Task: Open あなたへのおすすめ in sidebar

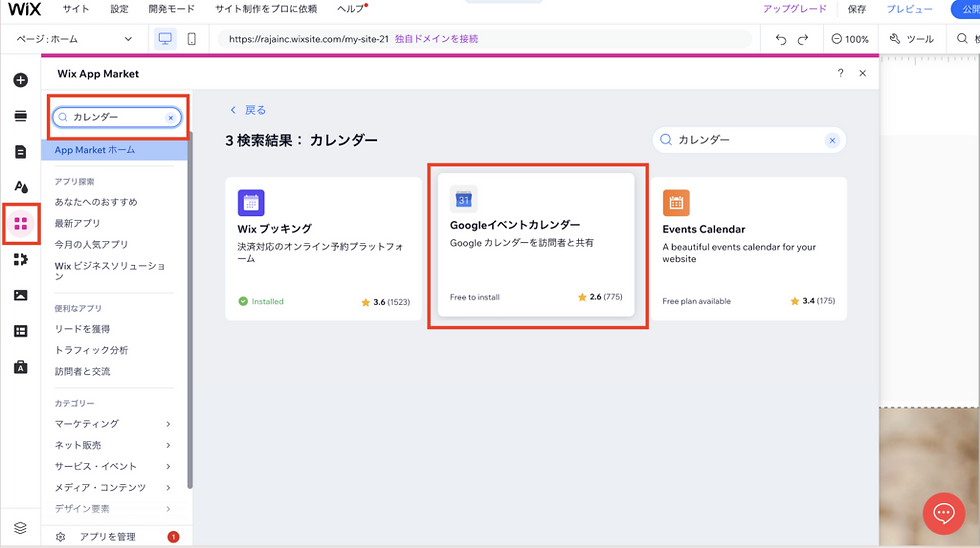Action: click(x=96, y=202)
